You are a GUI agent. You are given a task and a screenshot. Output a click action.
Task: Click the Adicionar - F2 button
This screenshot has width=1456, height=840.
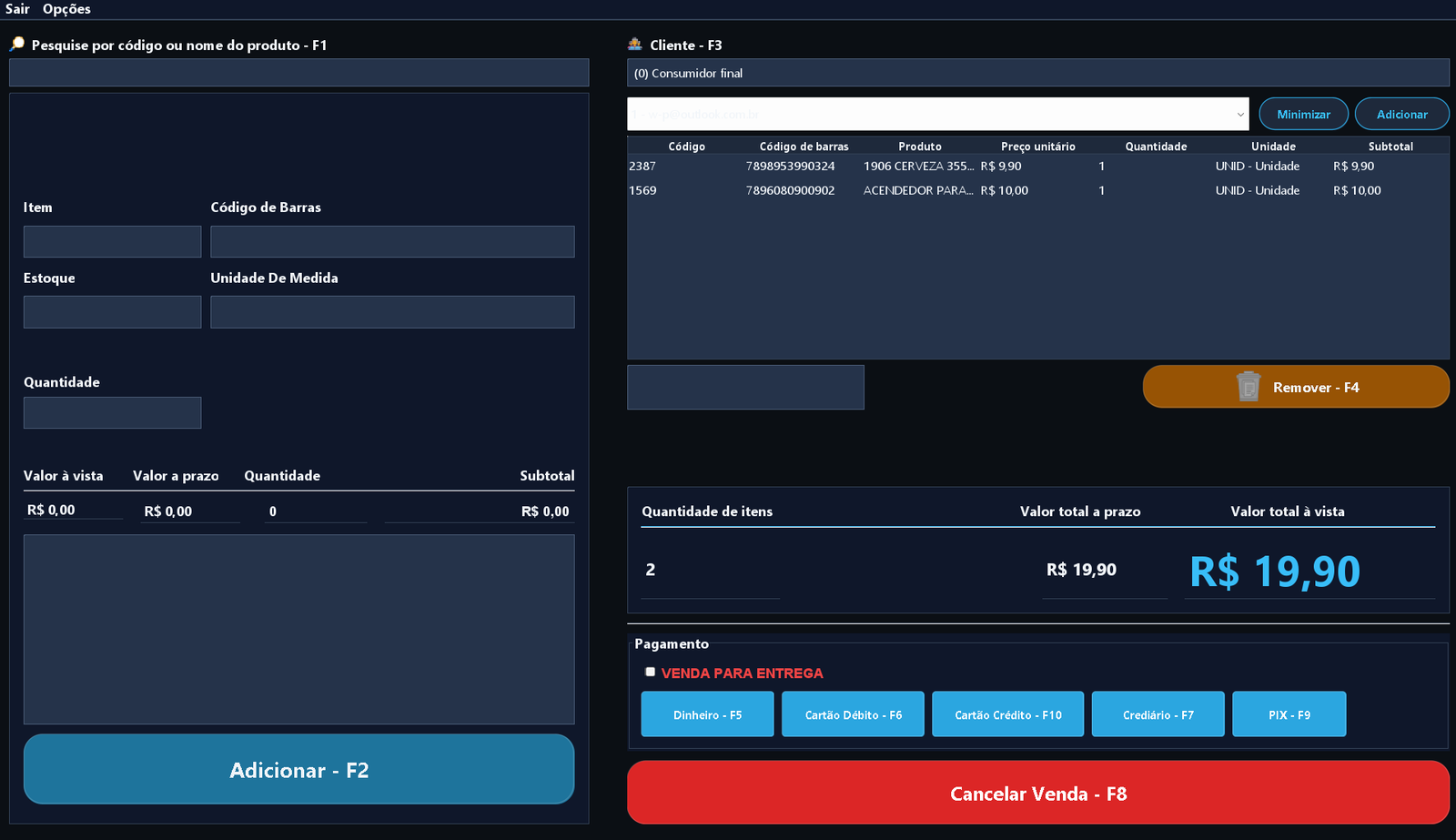coord(298,769)
